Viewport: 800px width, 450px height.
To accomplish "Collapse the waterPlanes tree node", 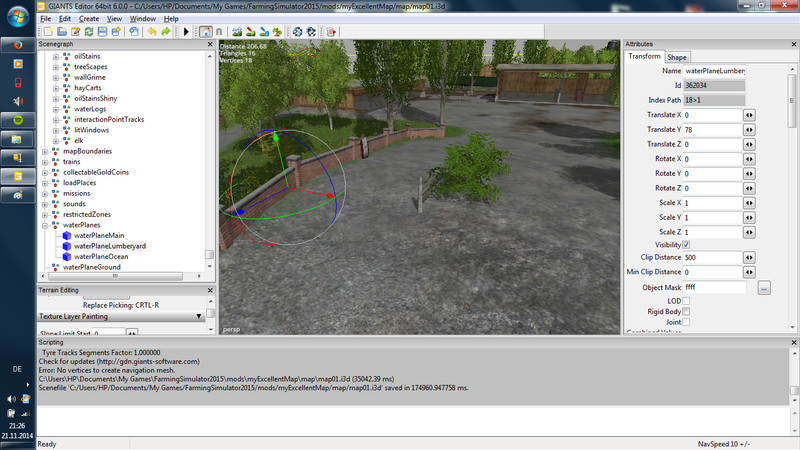I will point(45,225).
